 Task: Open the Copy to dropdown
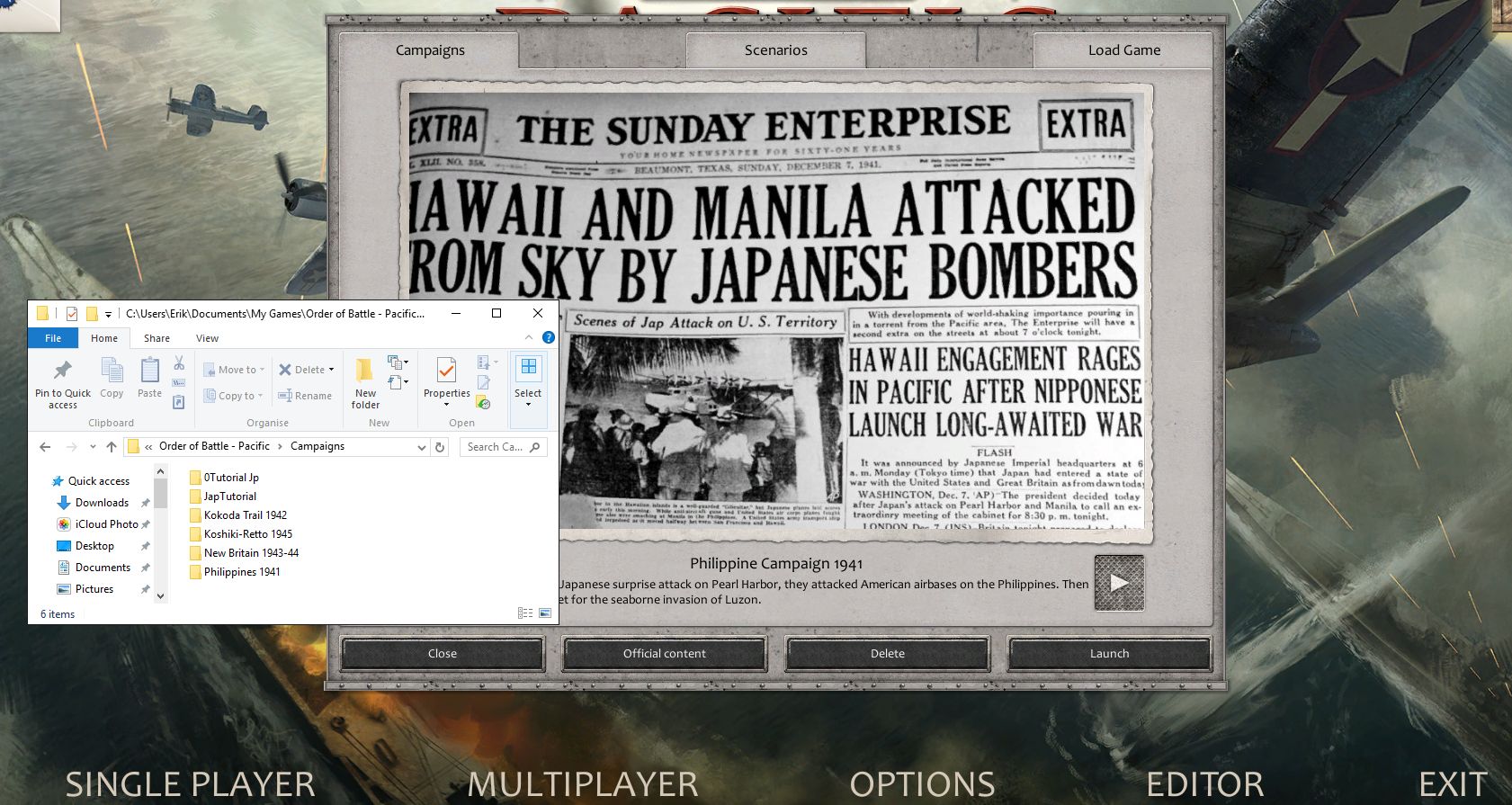[x=233, y=396]
